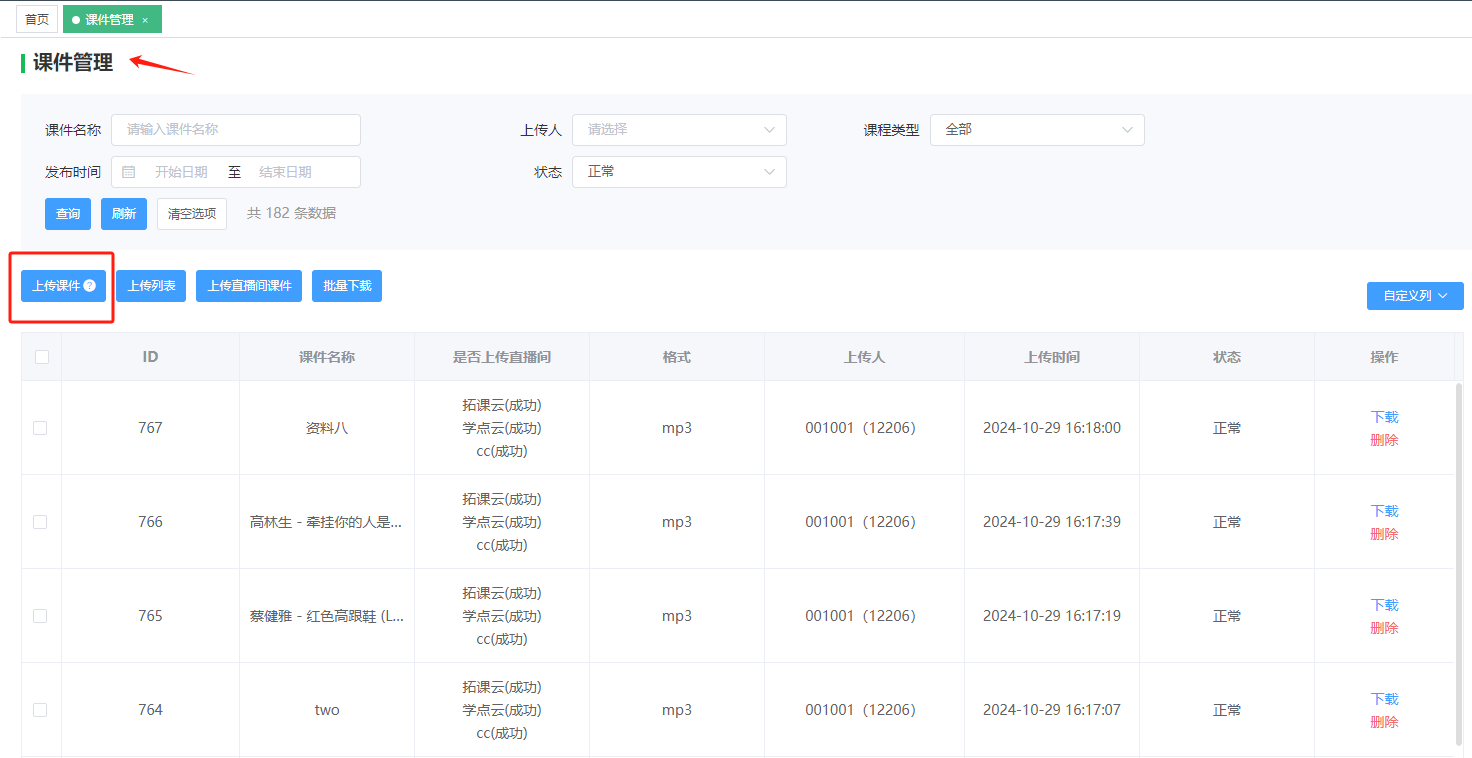Open the 状态 dropdown showing 正常

(679, 172)
